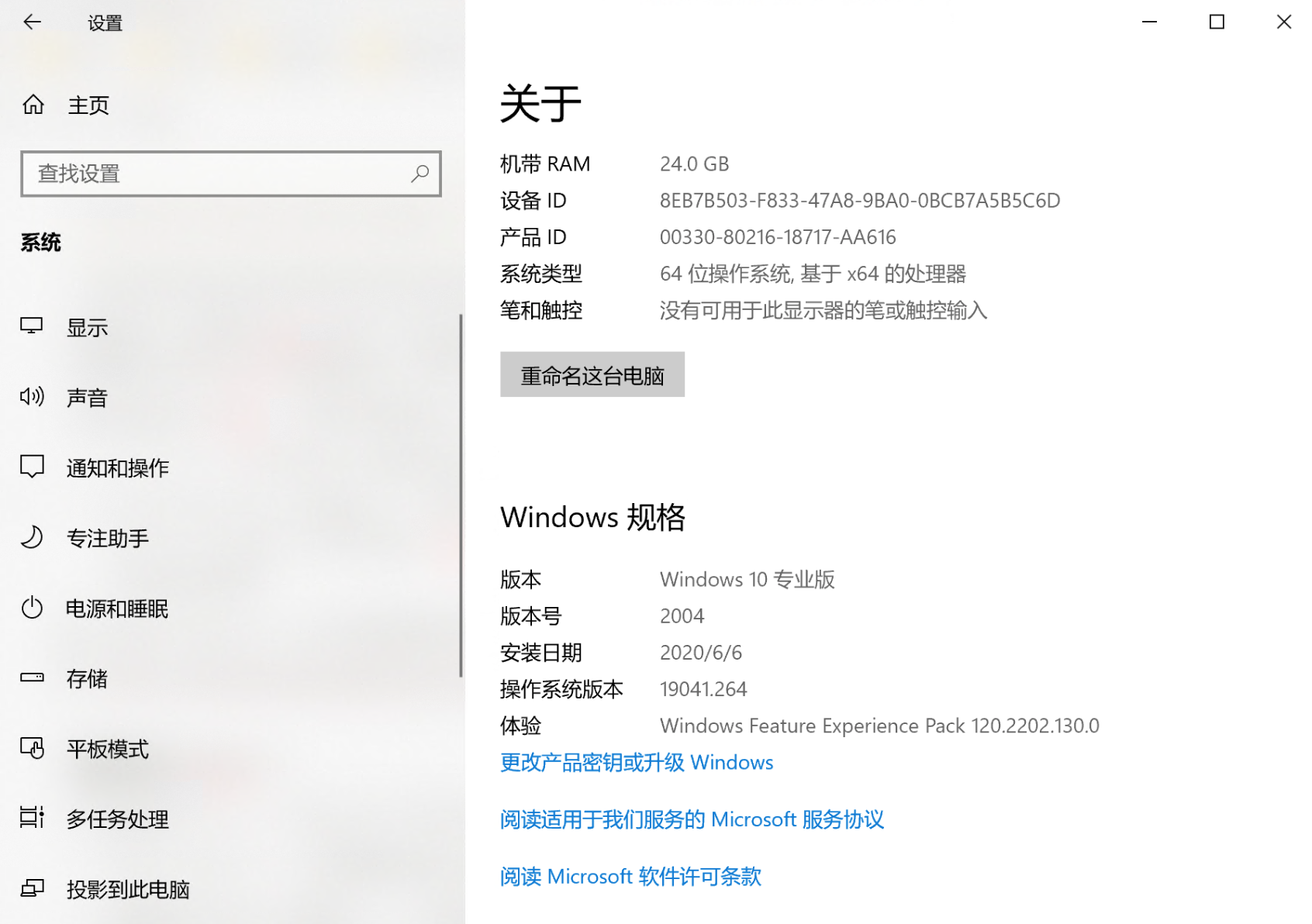Click the multitasking icon for 多任务处理

32,818
